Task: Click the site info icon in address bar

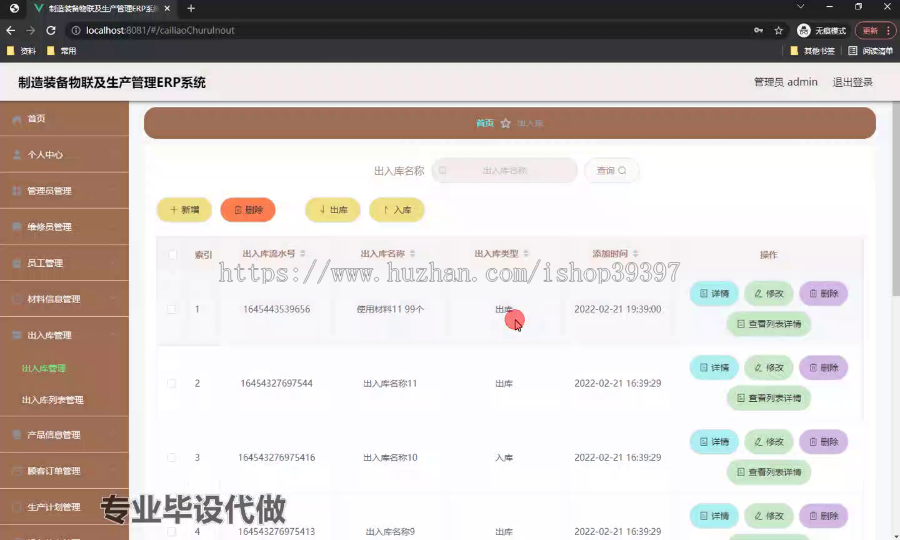Action: (76, 30)
